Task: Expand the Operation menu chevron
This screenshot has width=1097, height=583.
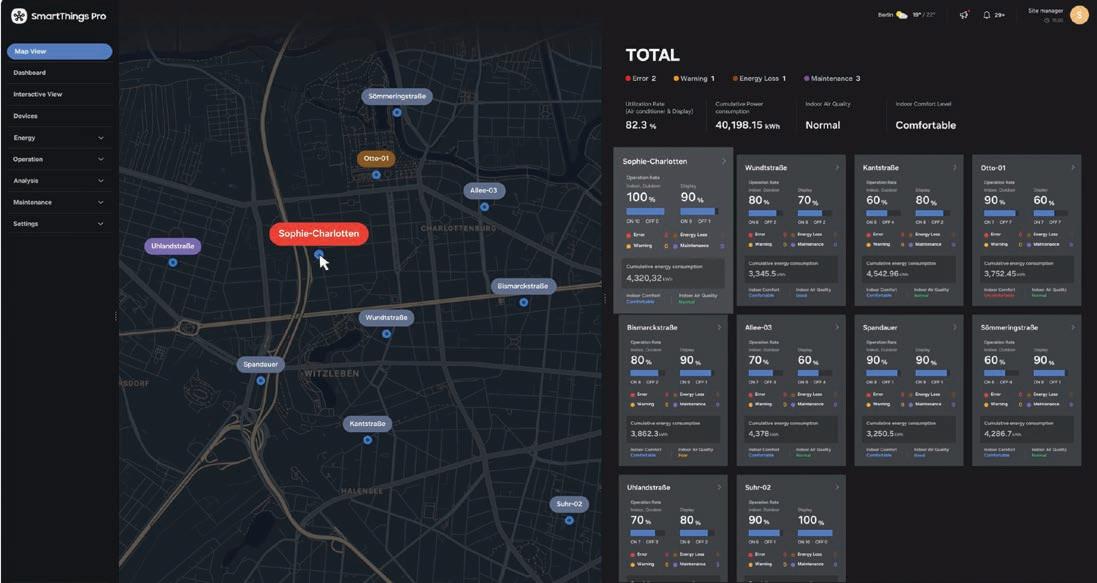Action: 101,160
